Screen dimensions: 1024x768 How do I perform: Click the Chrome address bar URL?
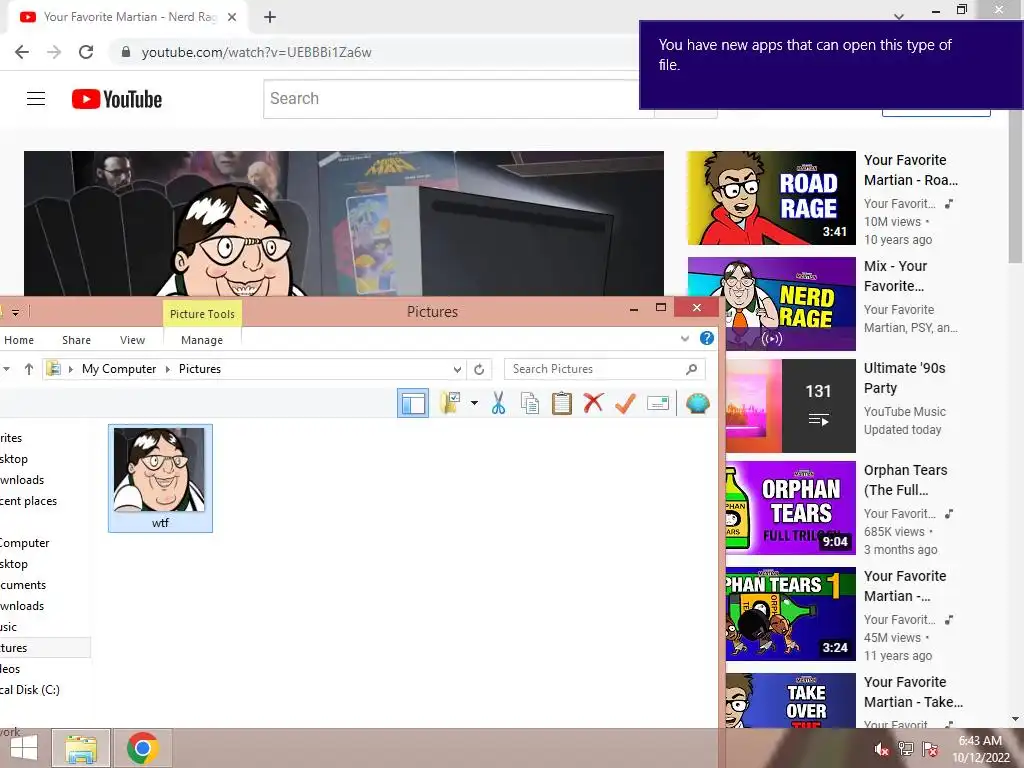(x=257, y=52)
